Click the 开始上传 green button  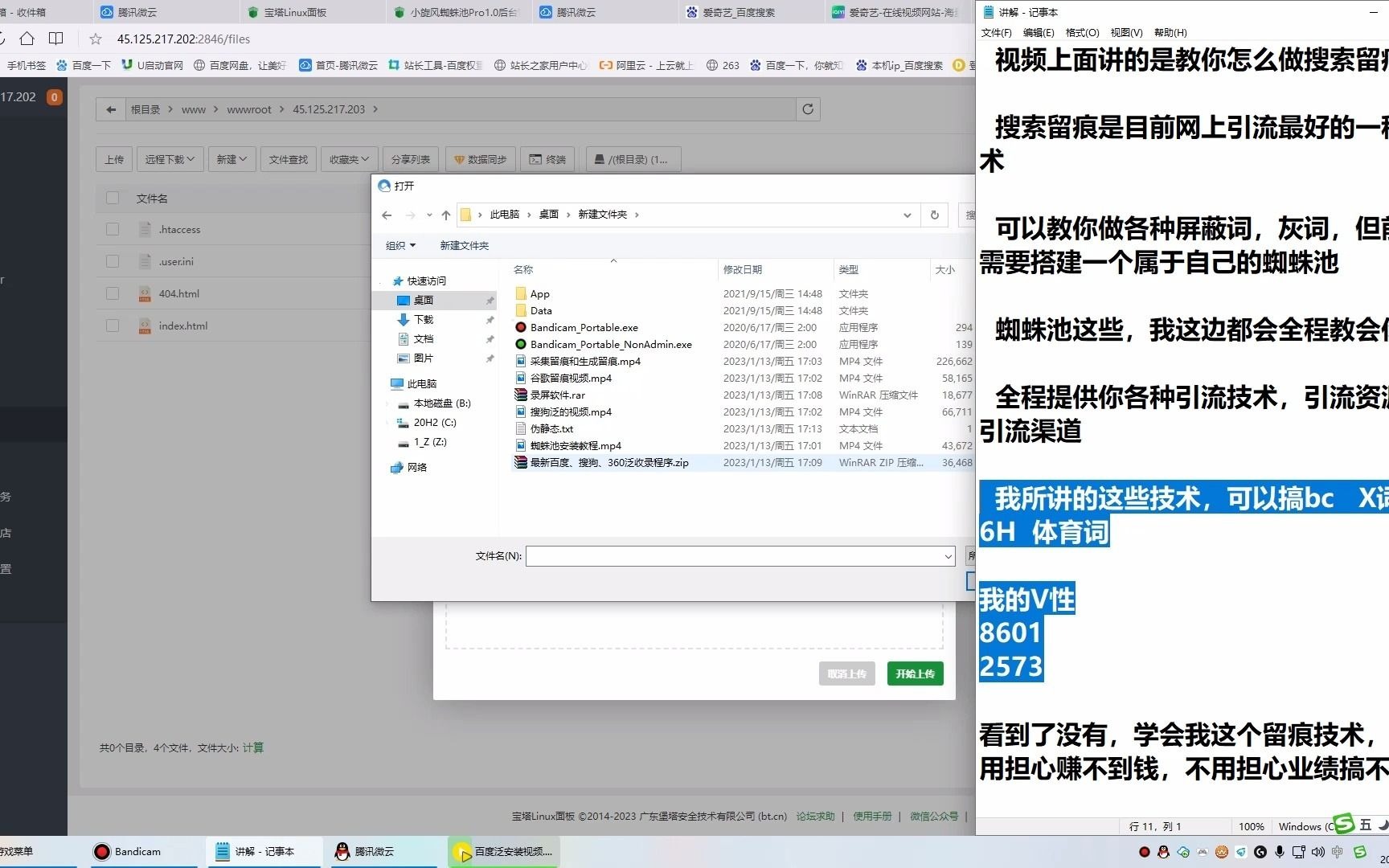pyautogui.click(x=915, y=674)
